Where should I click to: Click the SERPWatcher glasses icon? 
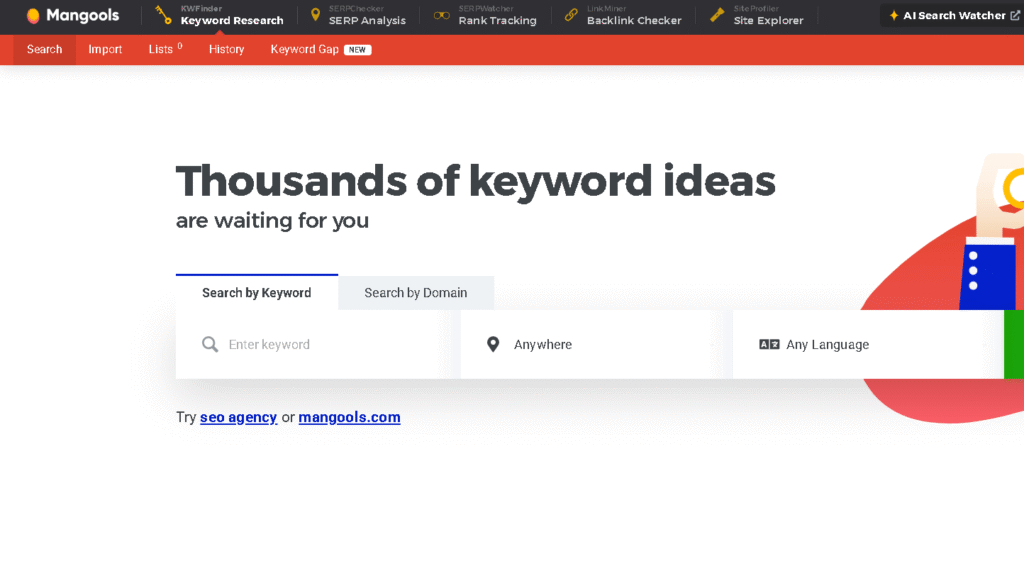coord(441,15)
